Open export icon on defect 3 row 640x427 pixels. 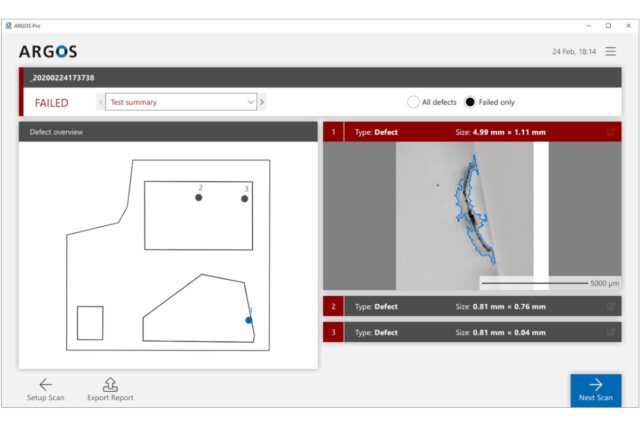pyautogui.click(x=611, y=332)
